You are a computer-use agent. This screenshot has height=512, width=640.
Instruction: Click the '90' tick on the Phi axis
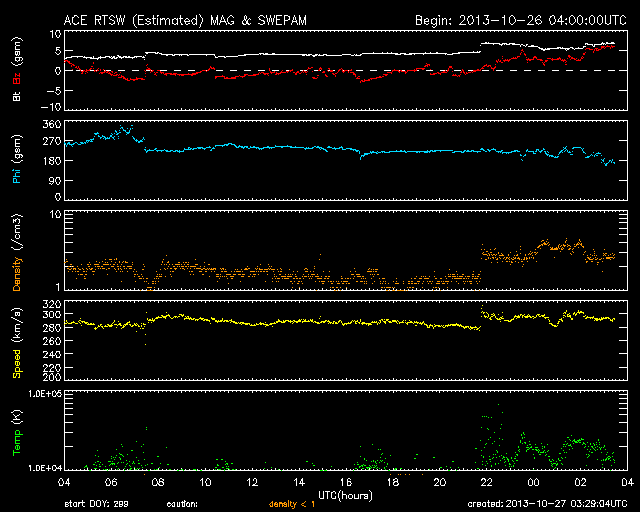56,180
